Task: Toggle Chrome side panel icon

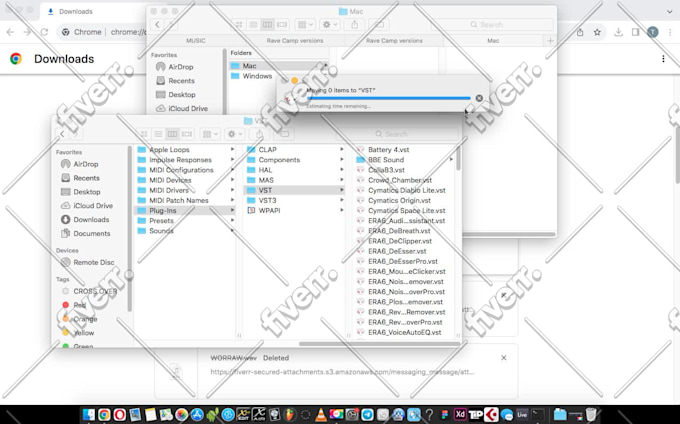Action: [x=635, y=32]
